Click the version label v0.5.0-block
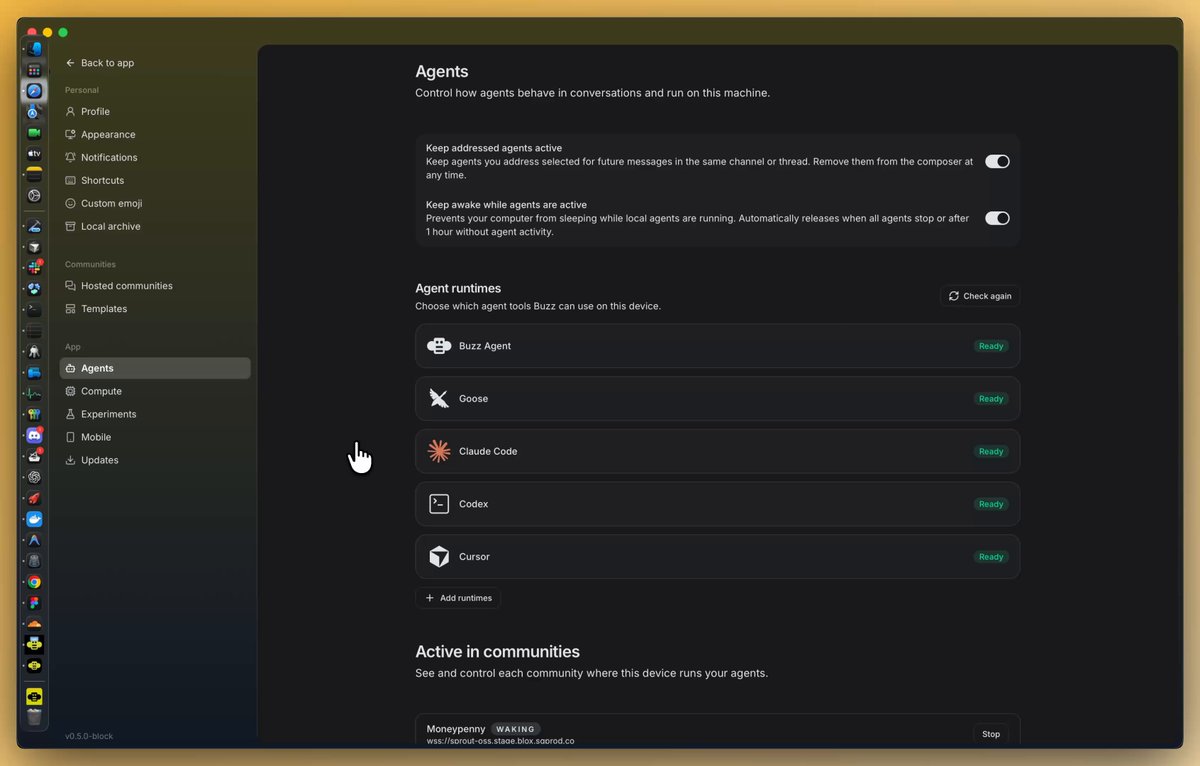 [x=89, y=736]
